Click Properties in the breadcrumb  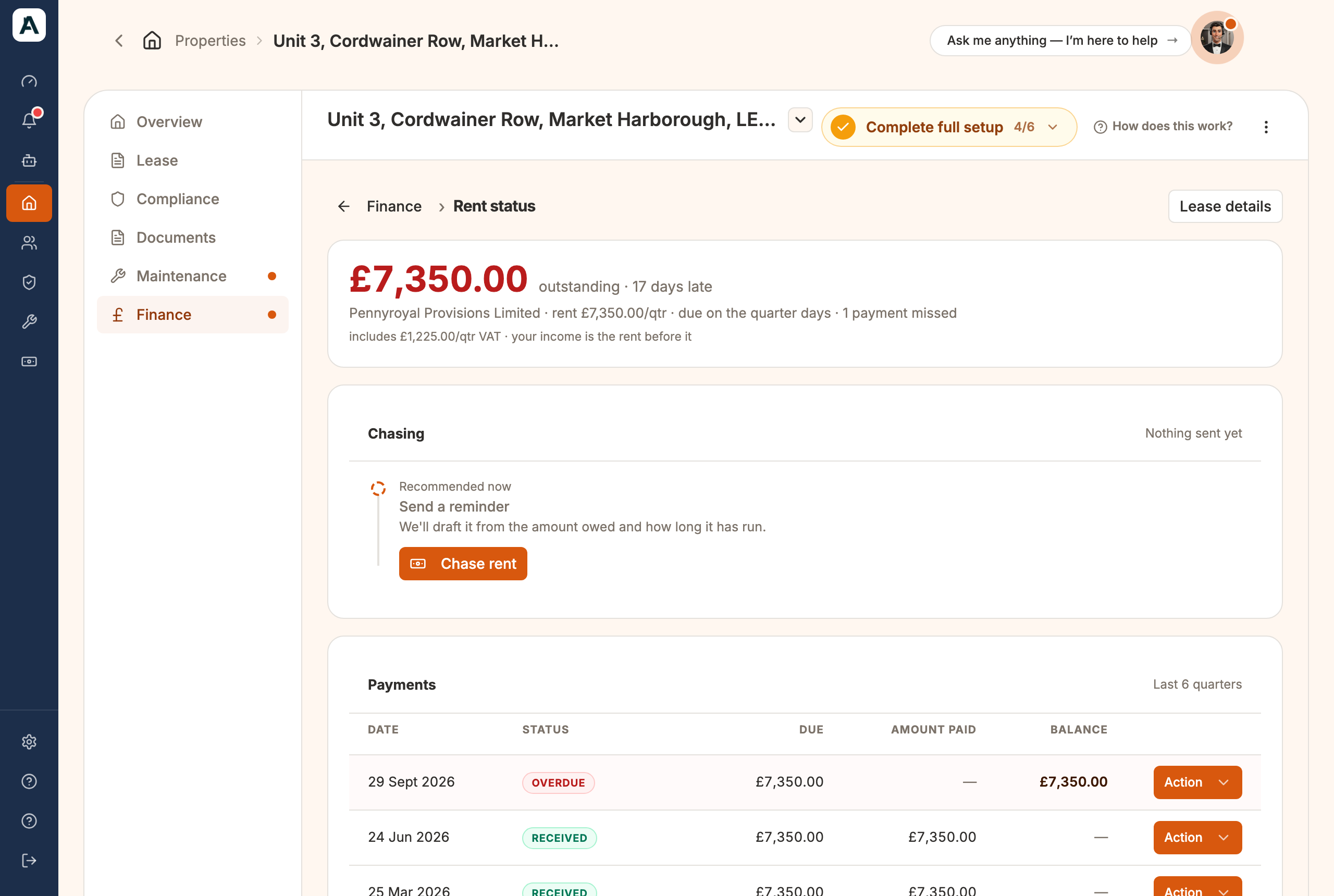pyautogui.click(x=211, y=41)
